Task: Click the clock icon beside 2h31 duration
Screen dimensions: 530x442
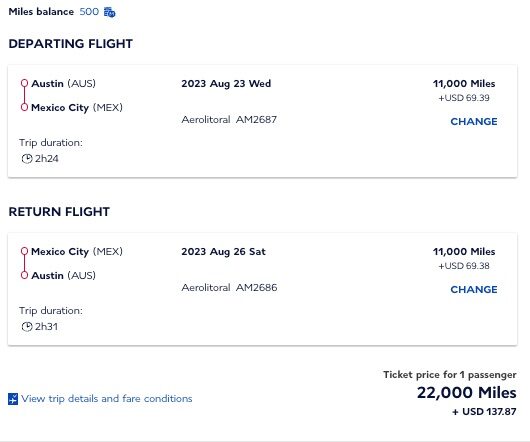Action: (27, 327)
